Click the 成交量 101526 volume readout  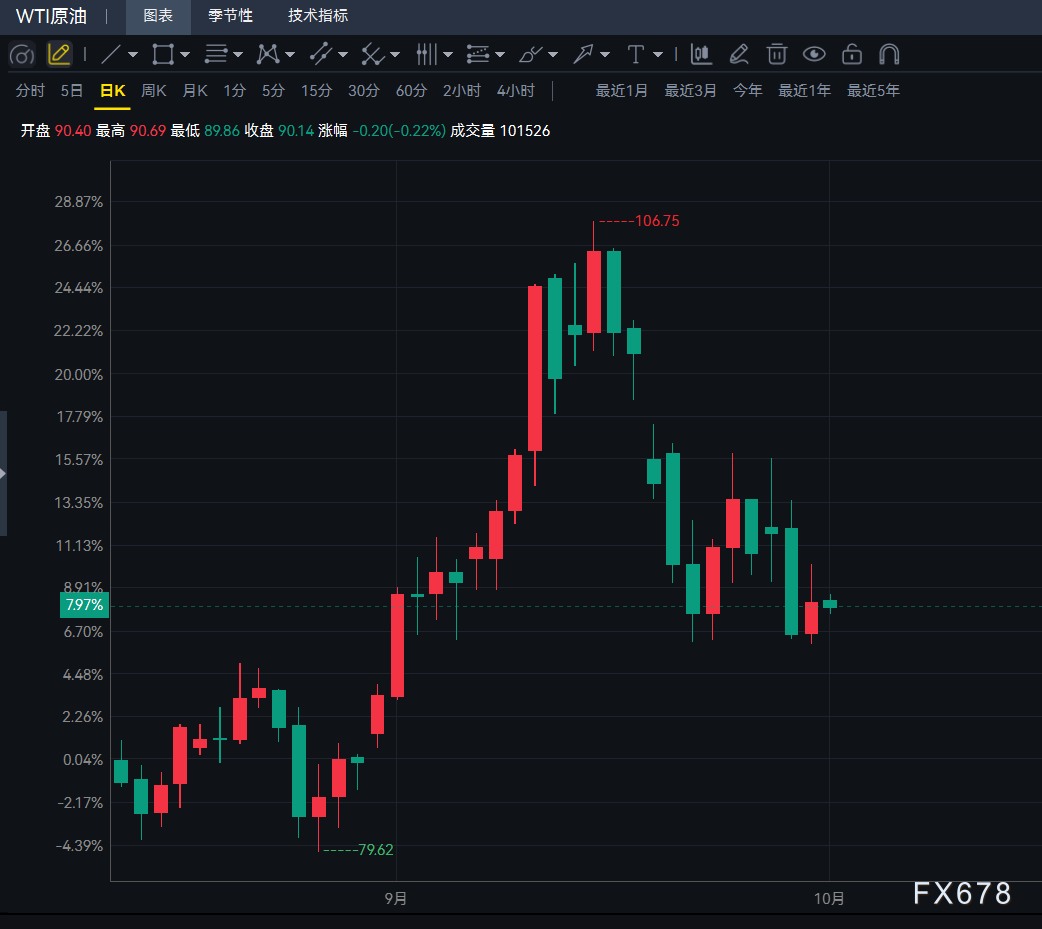click(x=500, y=131)
